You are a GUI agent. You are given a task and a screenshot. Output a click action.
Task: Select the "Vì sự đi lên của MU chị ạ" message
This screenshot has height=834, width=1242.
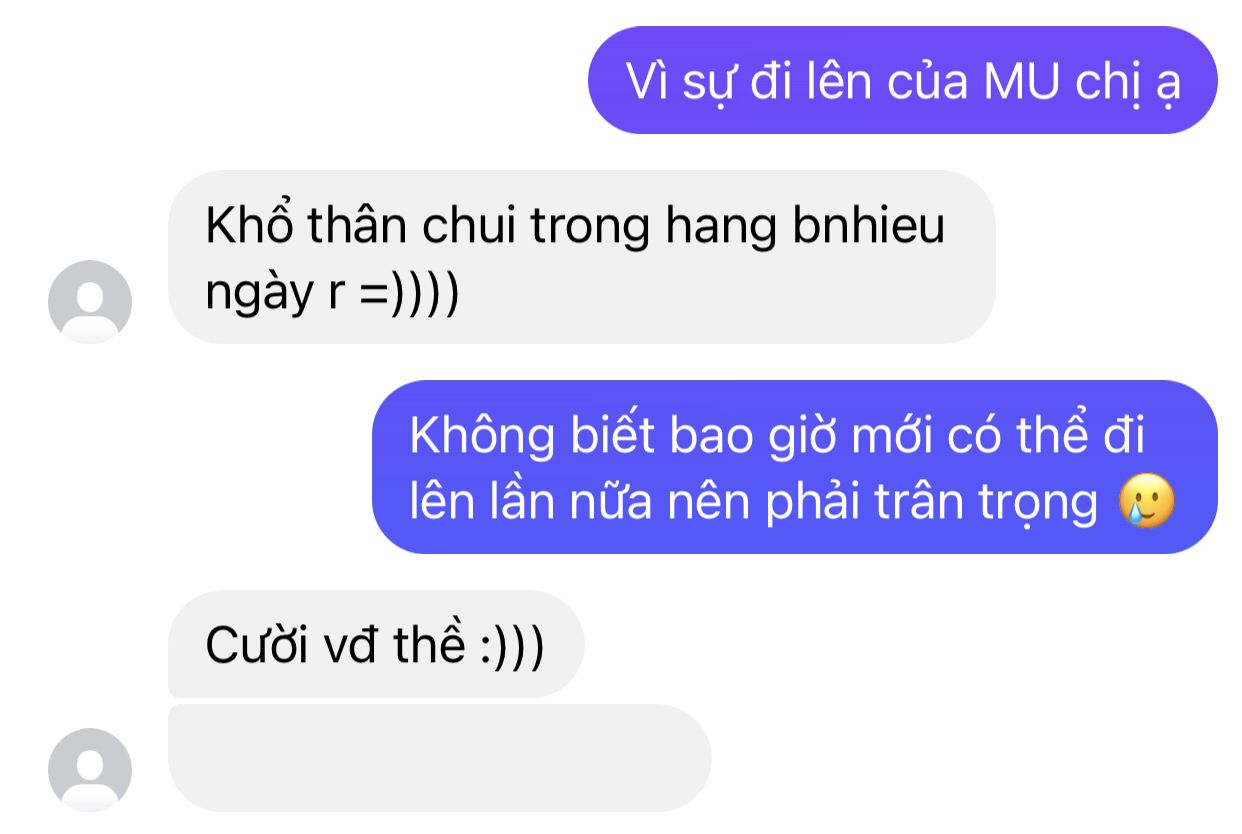tap(903, 80)
